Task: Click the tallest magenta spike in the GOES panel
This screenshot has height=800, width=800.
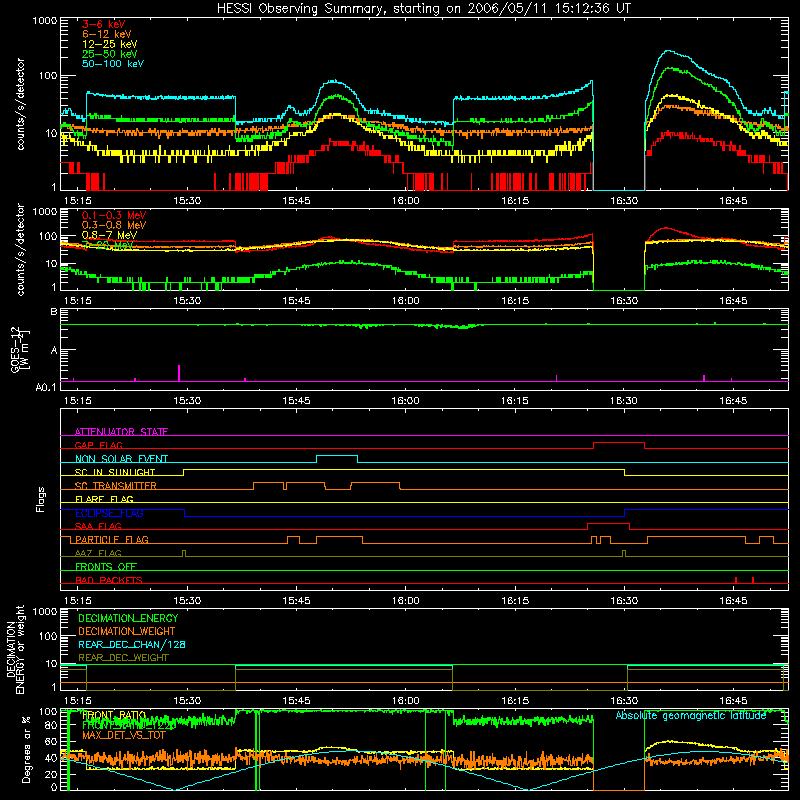Action: coord(179,373)
